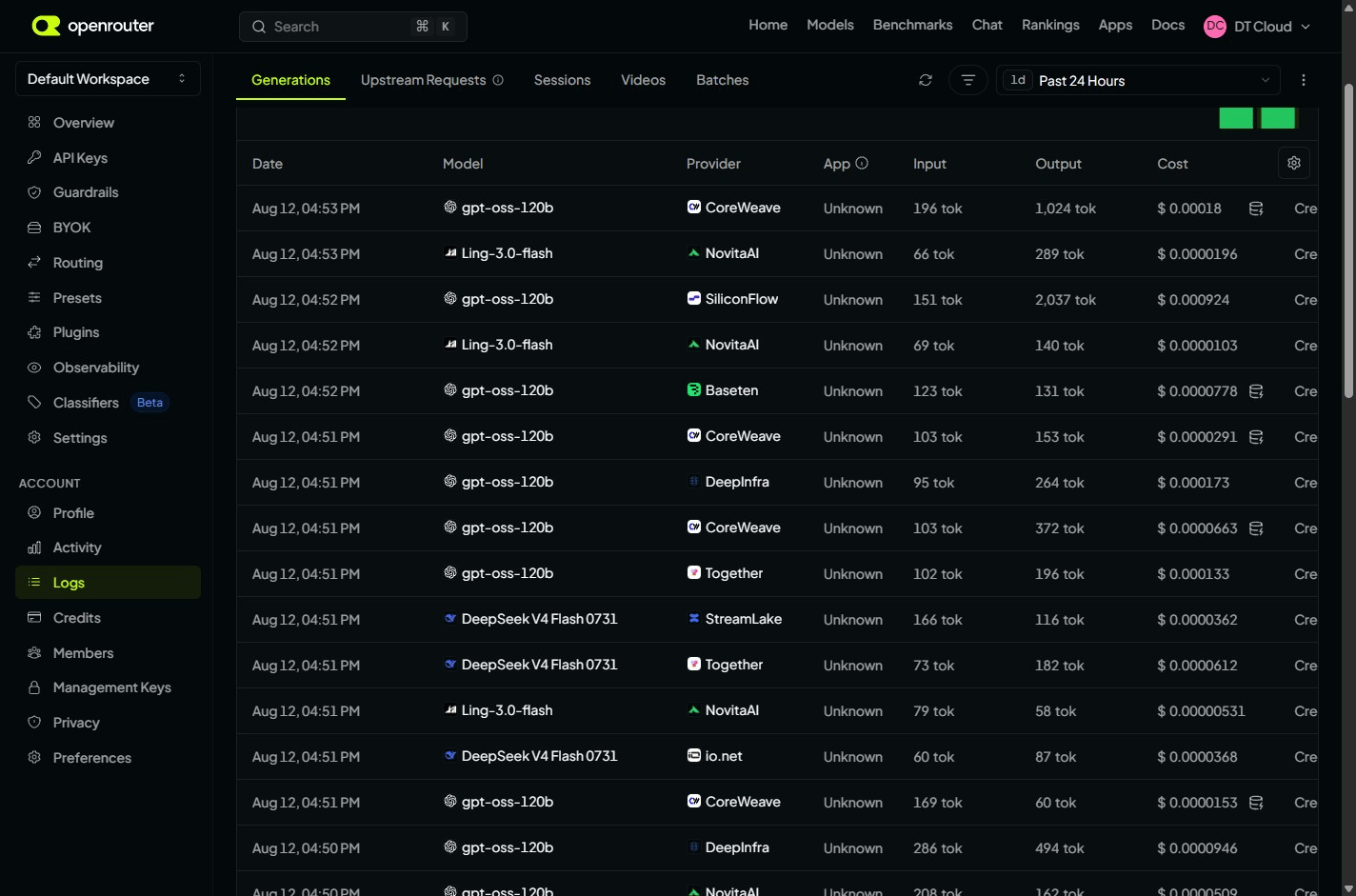Switch to the Sessions tab
The height and width of the screenshot is (896, 1356).
[562, 80]
